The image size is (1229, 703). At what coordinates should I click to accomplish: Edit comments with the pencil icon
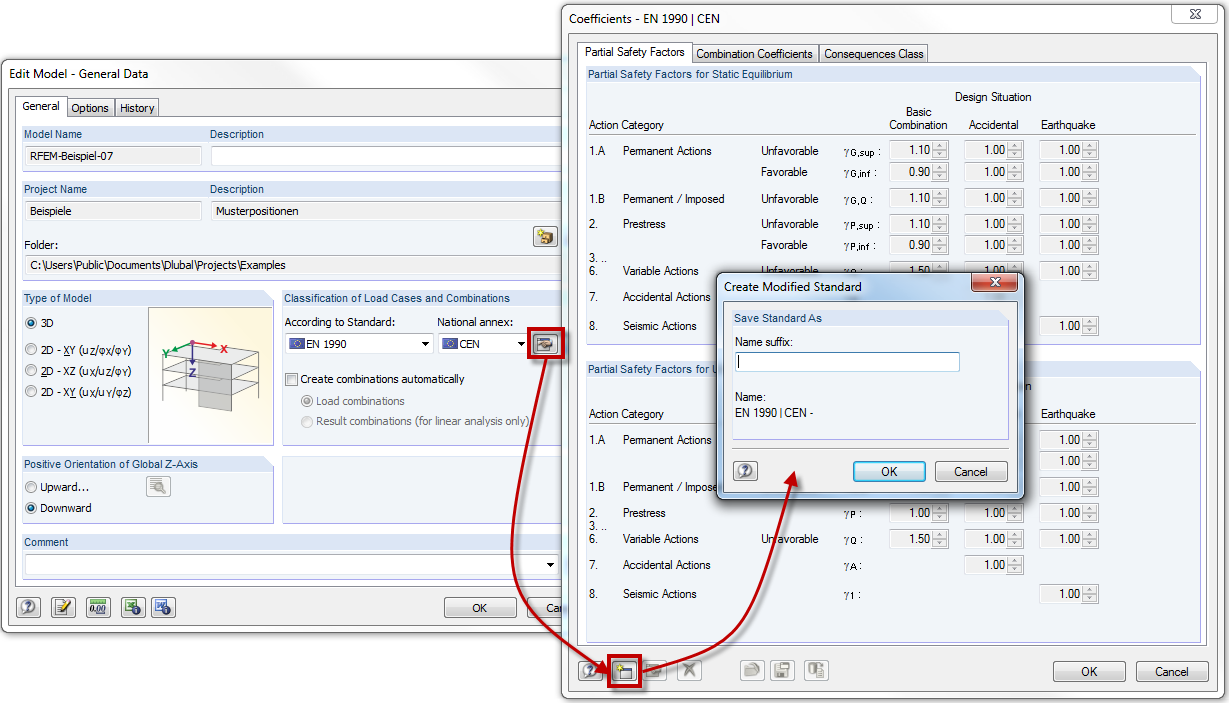pos(62,607)
